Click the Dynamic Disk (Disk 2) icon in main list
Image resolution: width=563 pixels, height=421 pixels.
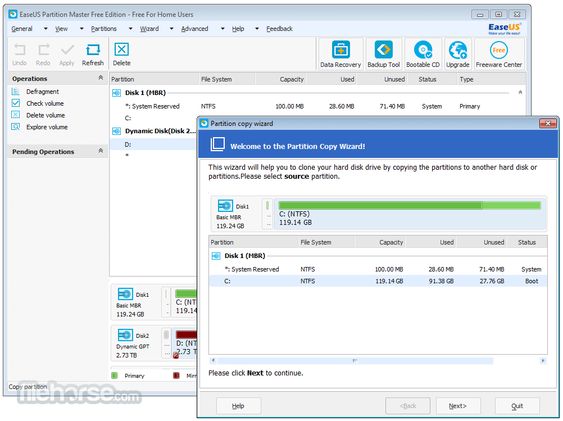(x=116, y=131)
